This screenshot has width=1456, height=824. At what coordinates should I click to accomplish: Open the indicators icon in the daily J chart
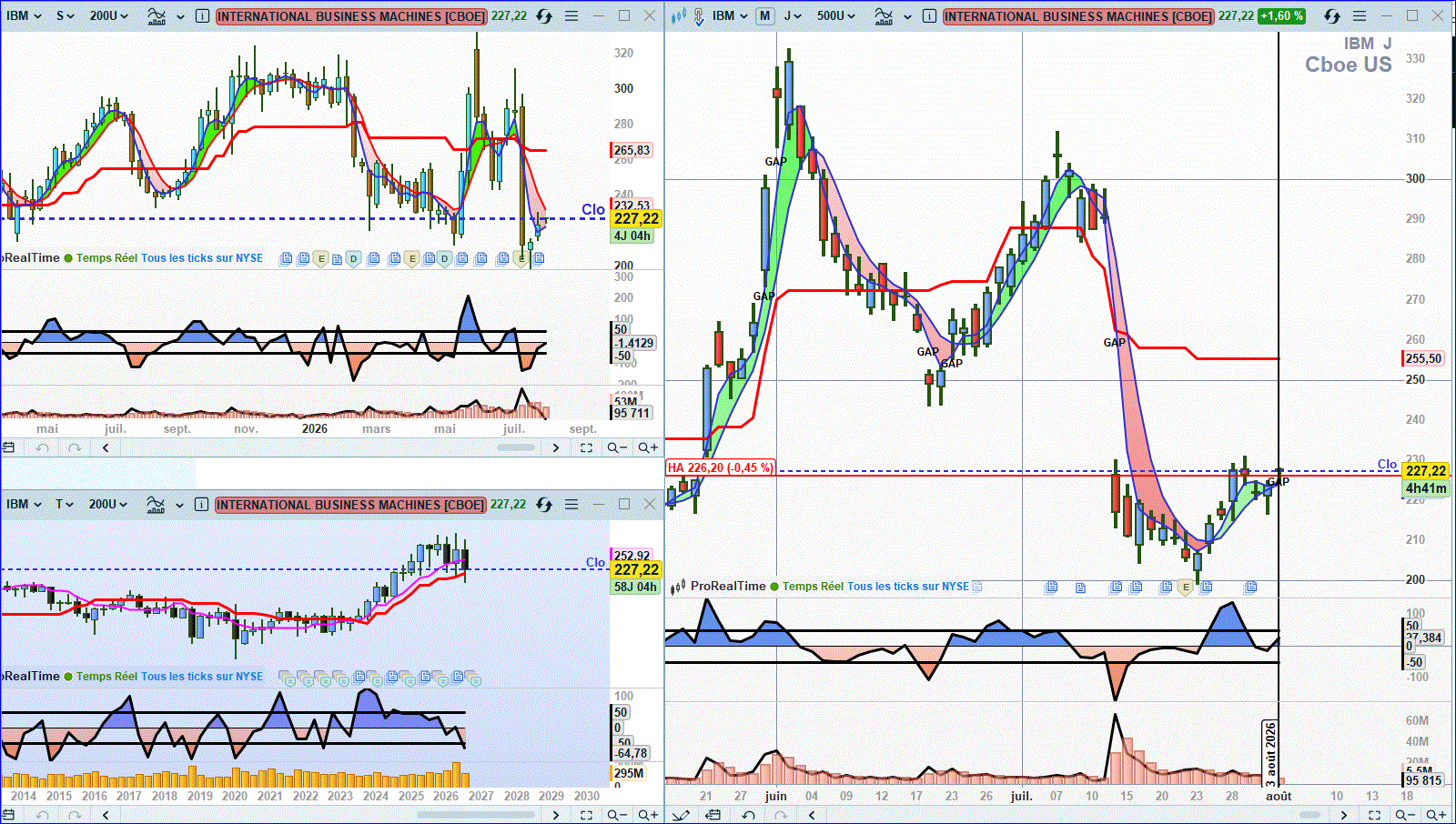(x=883, y=15)
